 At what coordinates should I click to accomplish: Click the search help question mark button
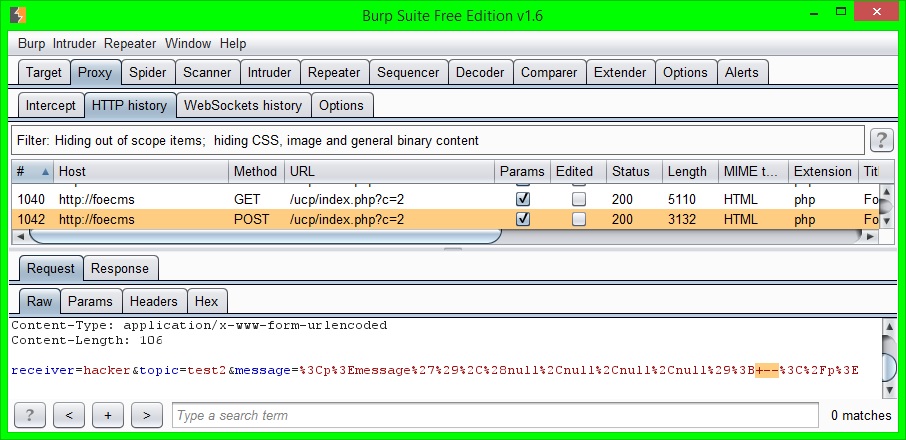point(30,415)
